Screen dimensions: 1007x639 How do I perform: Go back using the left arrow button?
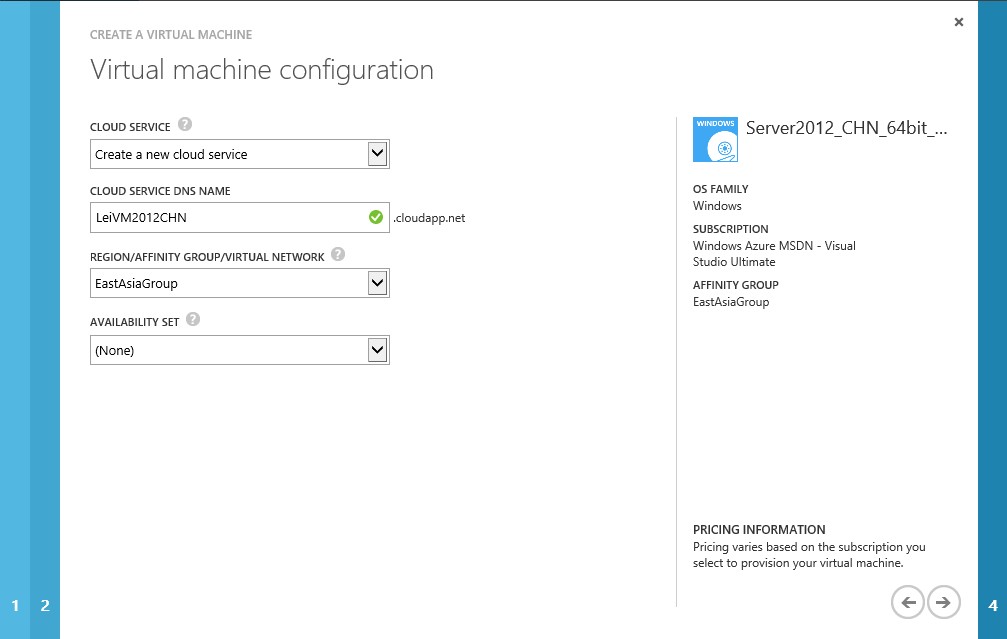coord(907,602)
